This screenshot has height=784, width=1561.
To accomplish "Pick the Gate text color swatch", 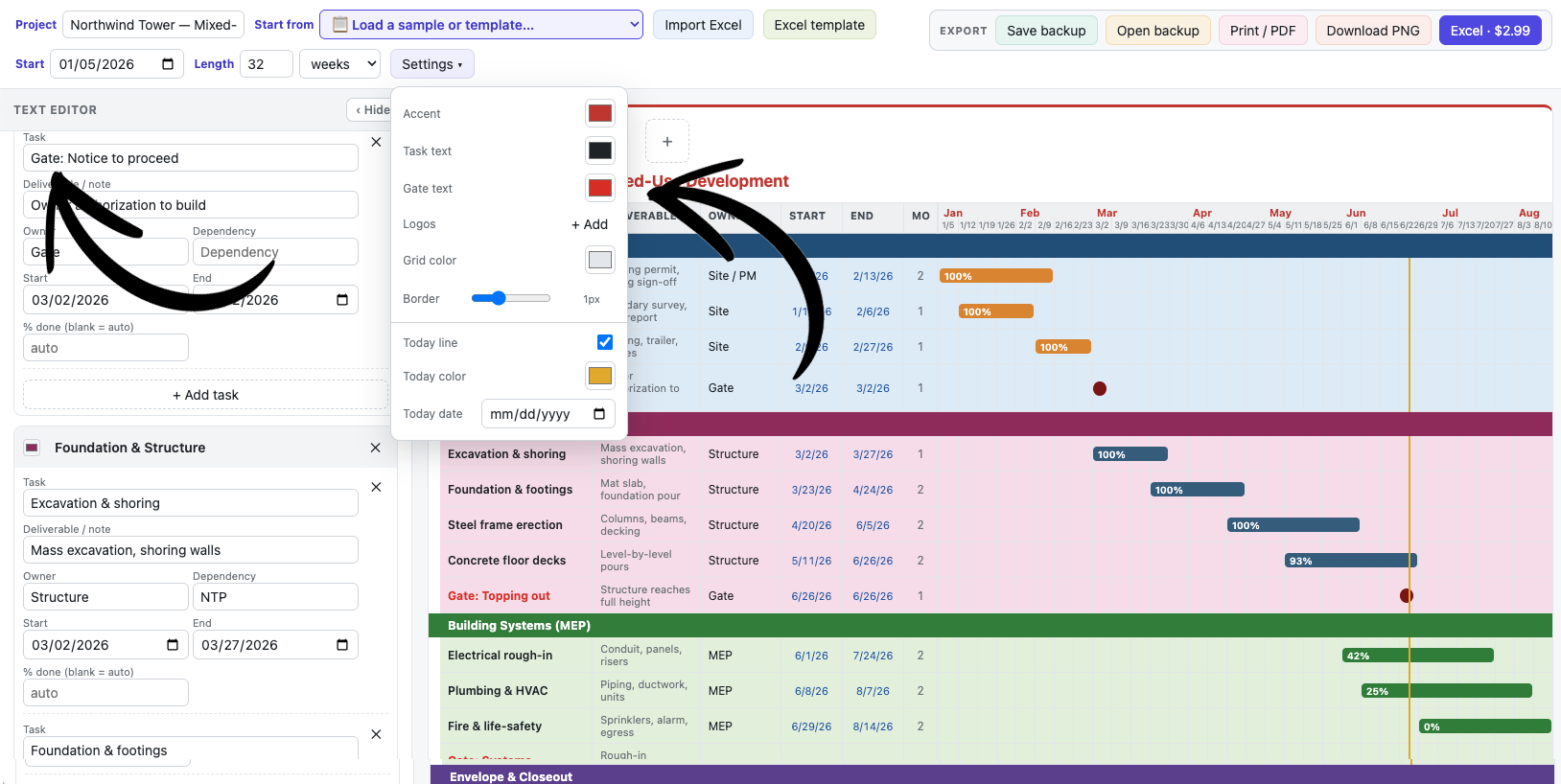I will (600, 188).
